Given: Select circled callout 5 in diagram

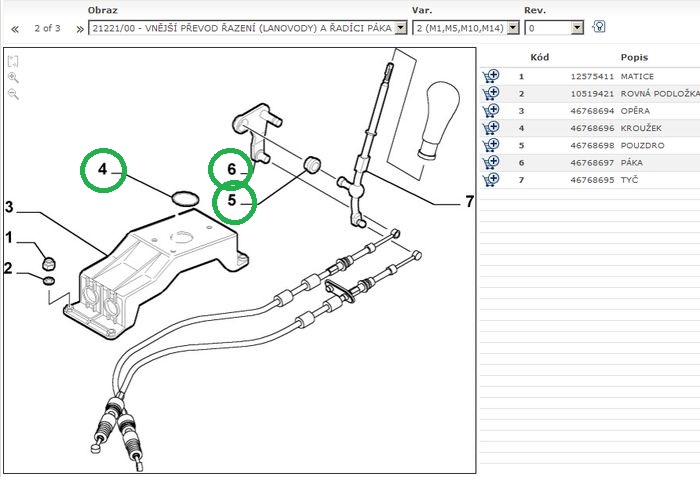Looking at the screenshot, I should click(233, 200).
